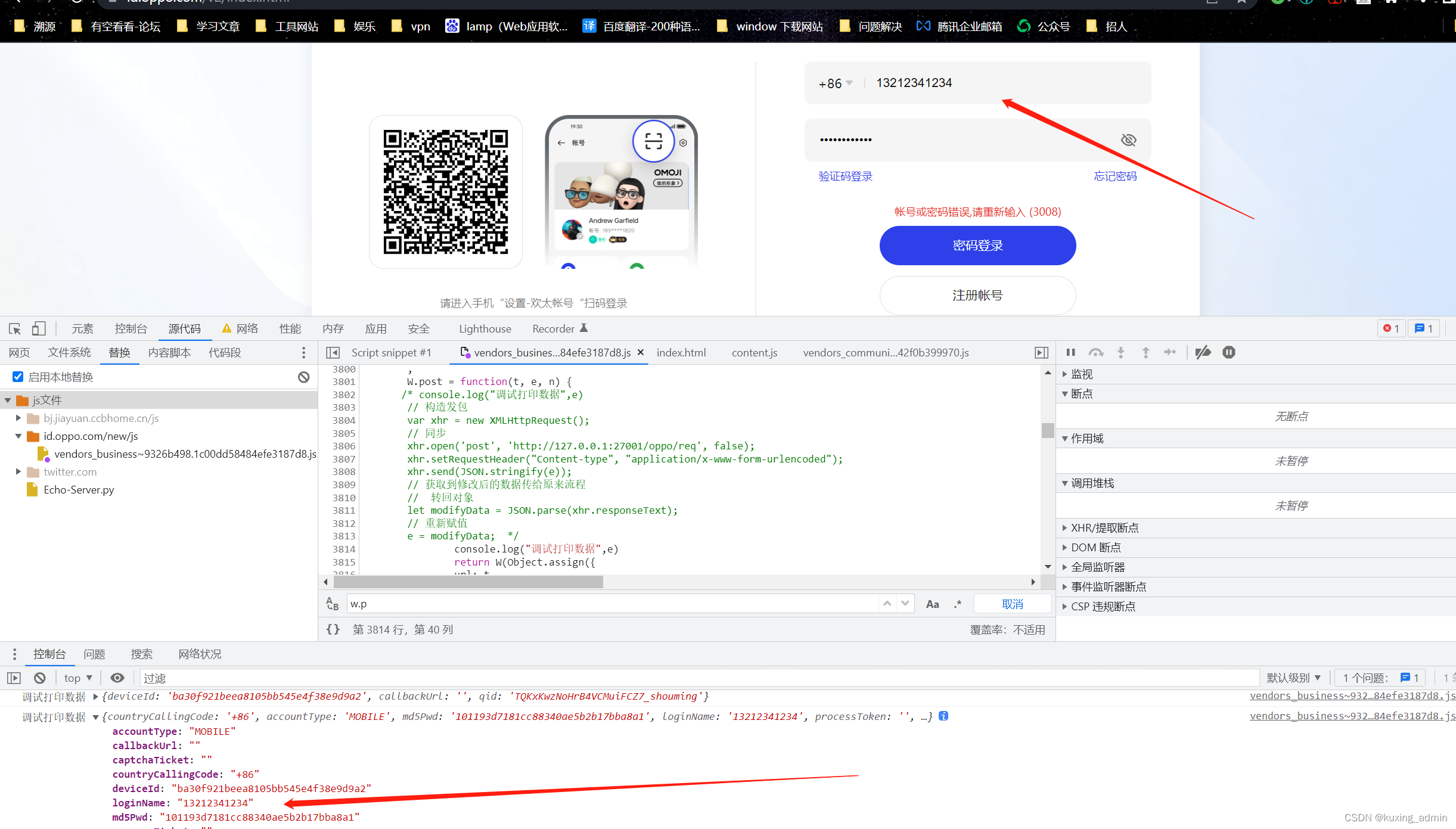The width and height of the screenshot is (1456, 829).
Task: Expand the XHR/提取断点 section
Action: (1065, 528)
